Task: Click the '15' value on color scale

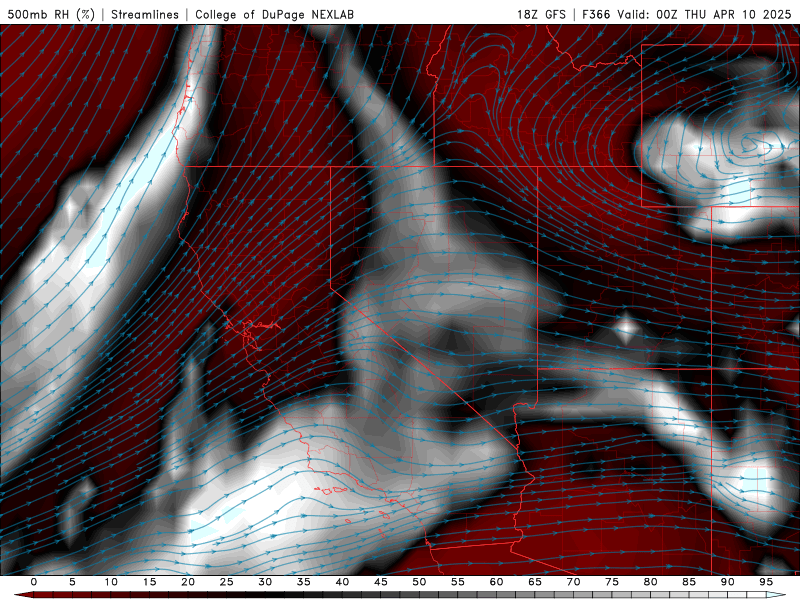Action: click(149, 582)
